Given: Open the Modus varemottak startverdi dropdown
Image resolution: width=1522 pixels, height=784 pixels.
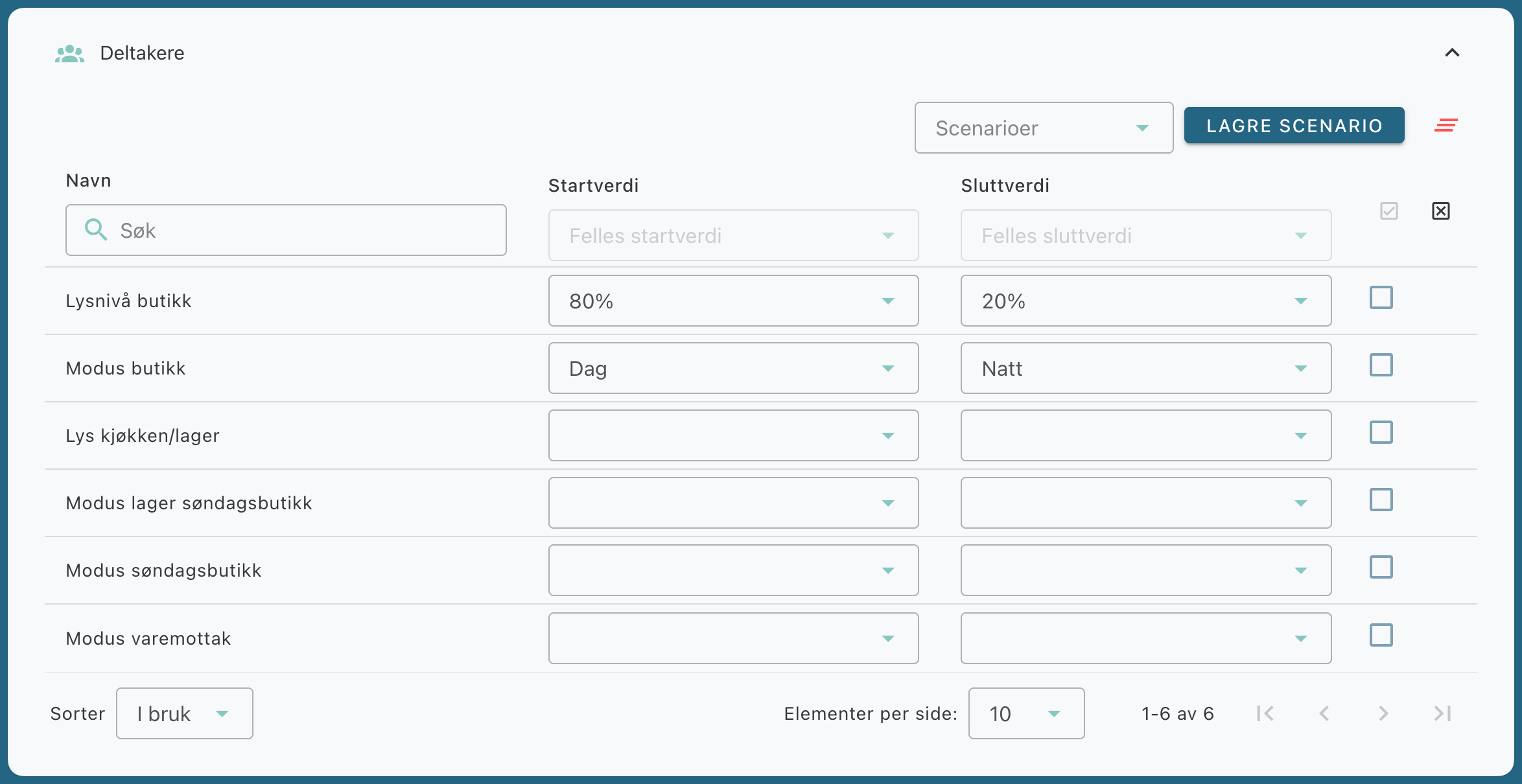Looking at the screenshot, I should point(733,638).
